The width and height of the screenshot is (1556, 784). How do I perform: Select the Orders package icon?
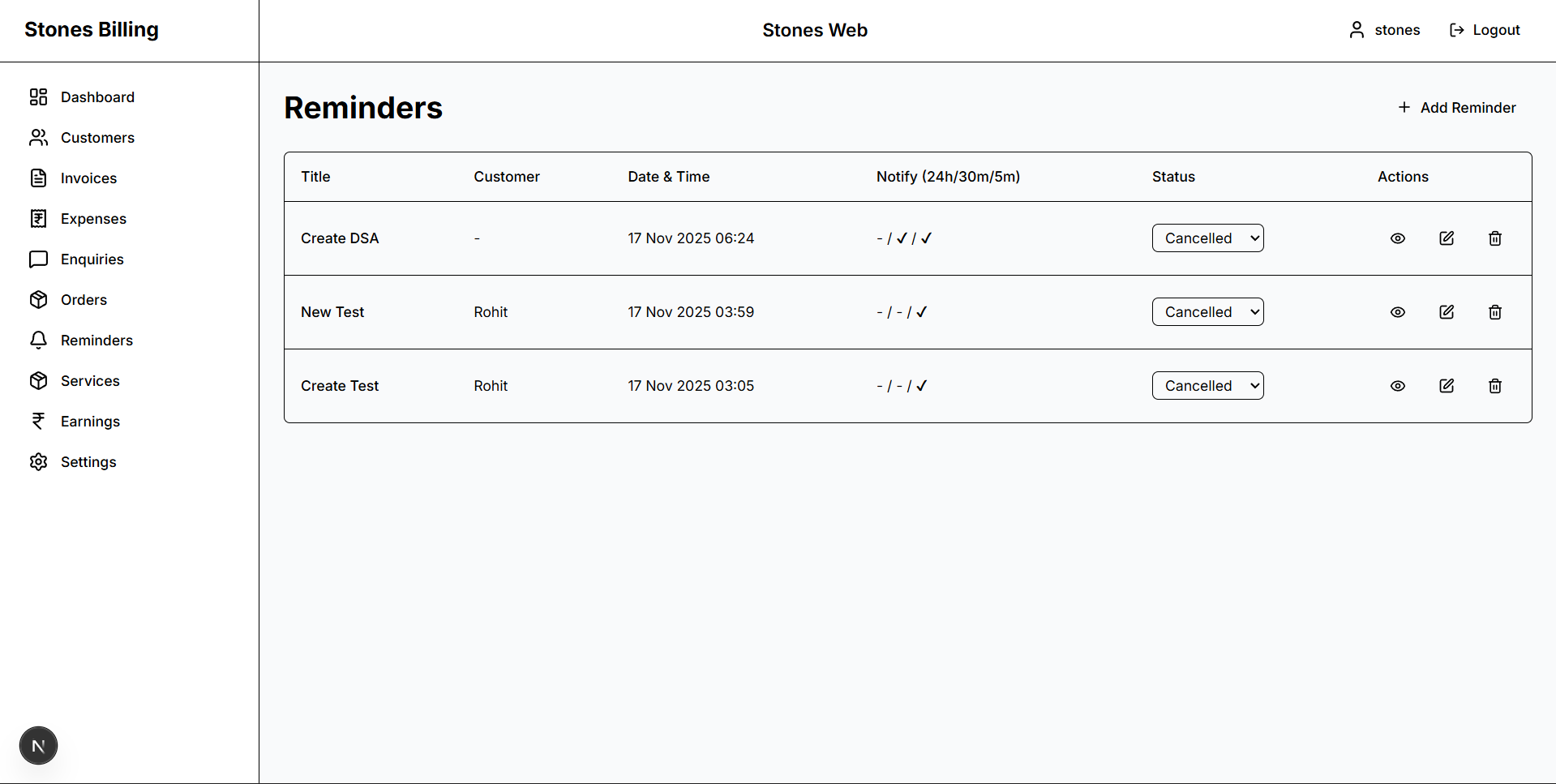point(39,299)
